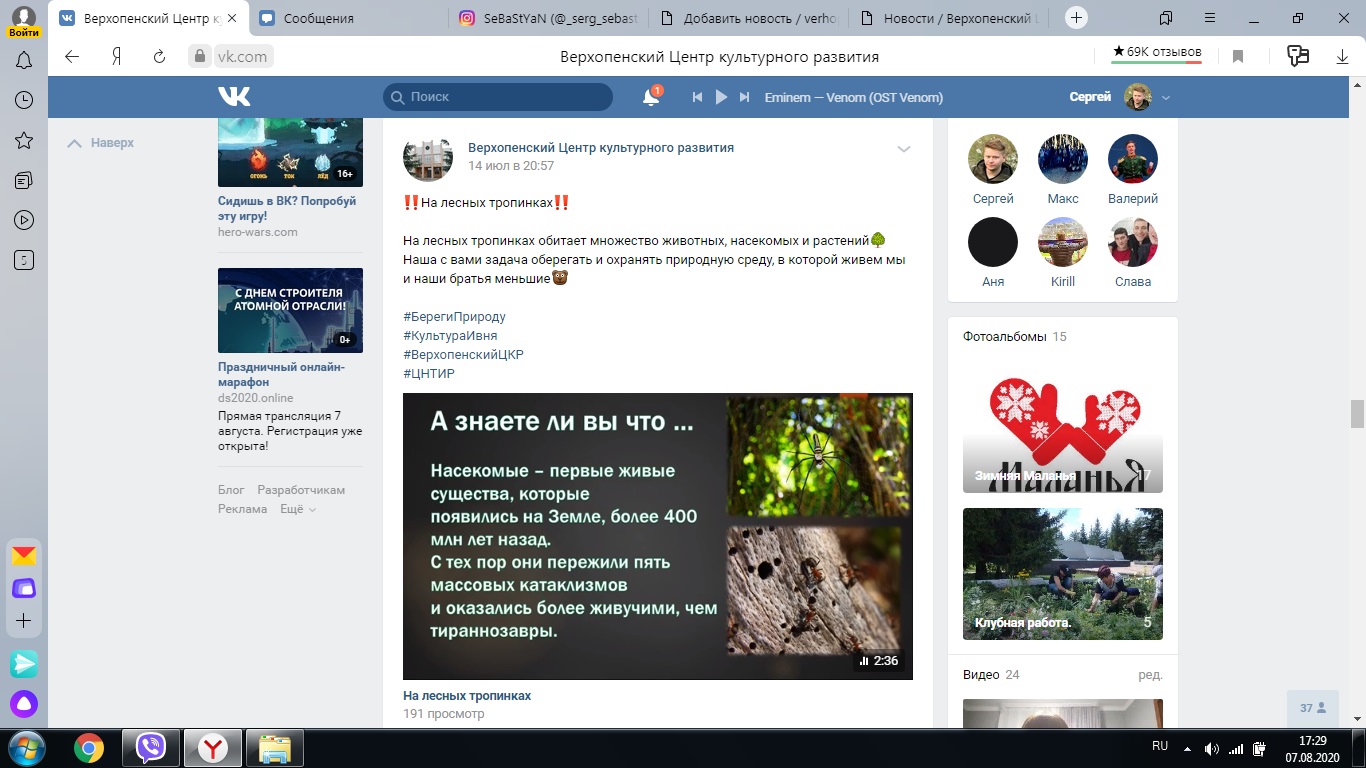
Task: Open bookmarks star in the sidebar
Action: point(24,140)
